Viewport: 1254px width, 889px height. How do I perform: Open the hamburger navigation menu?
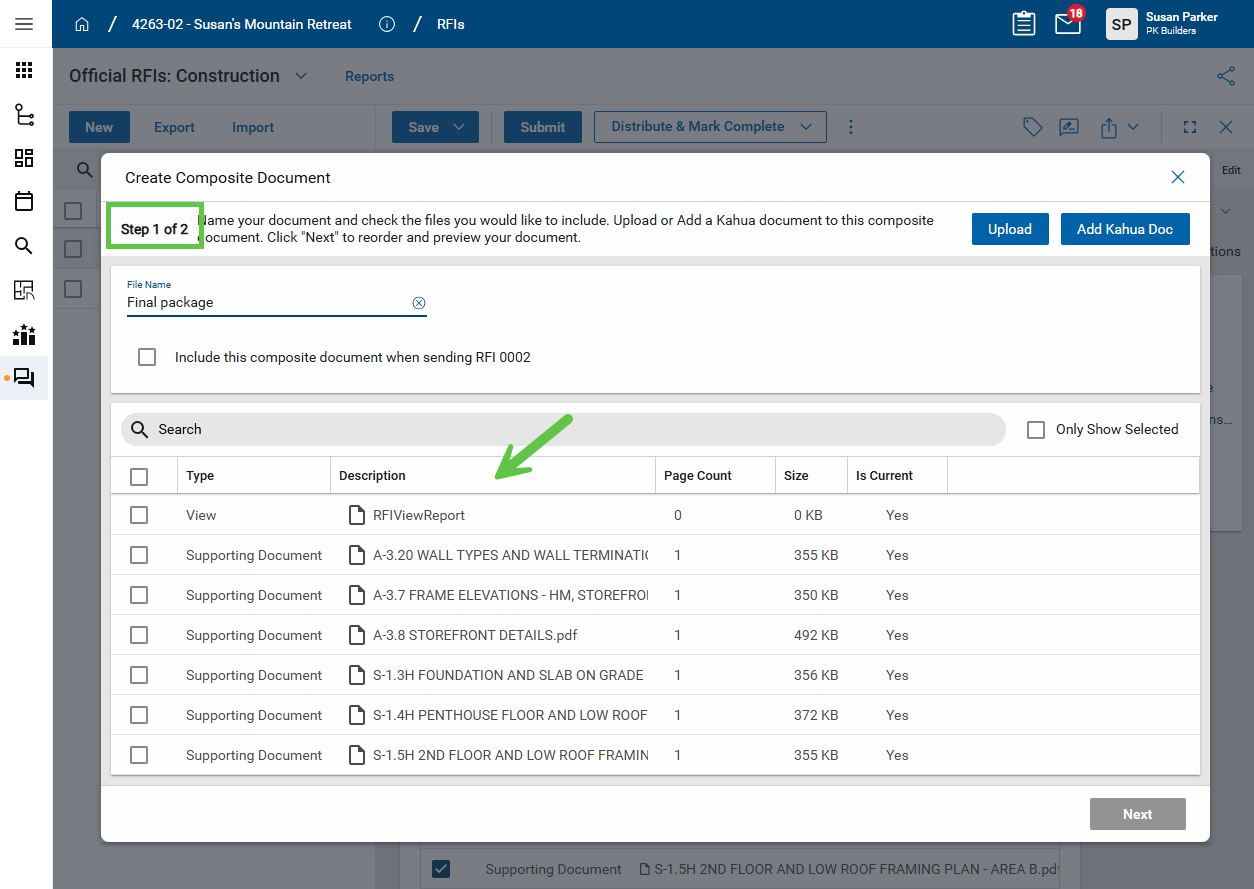pos(24,24)
